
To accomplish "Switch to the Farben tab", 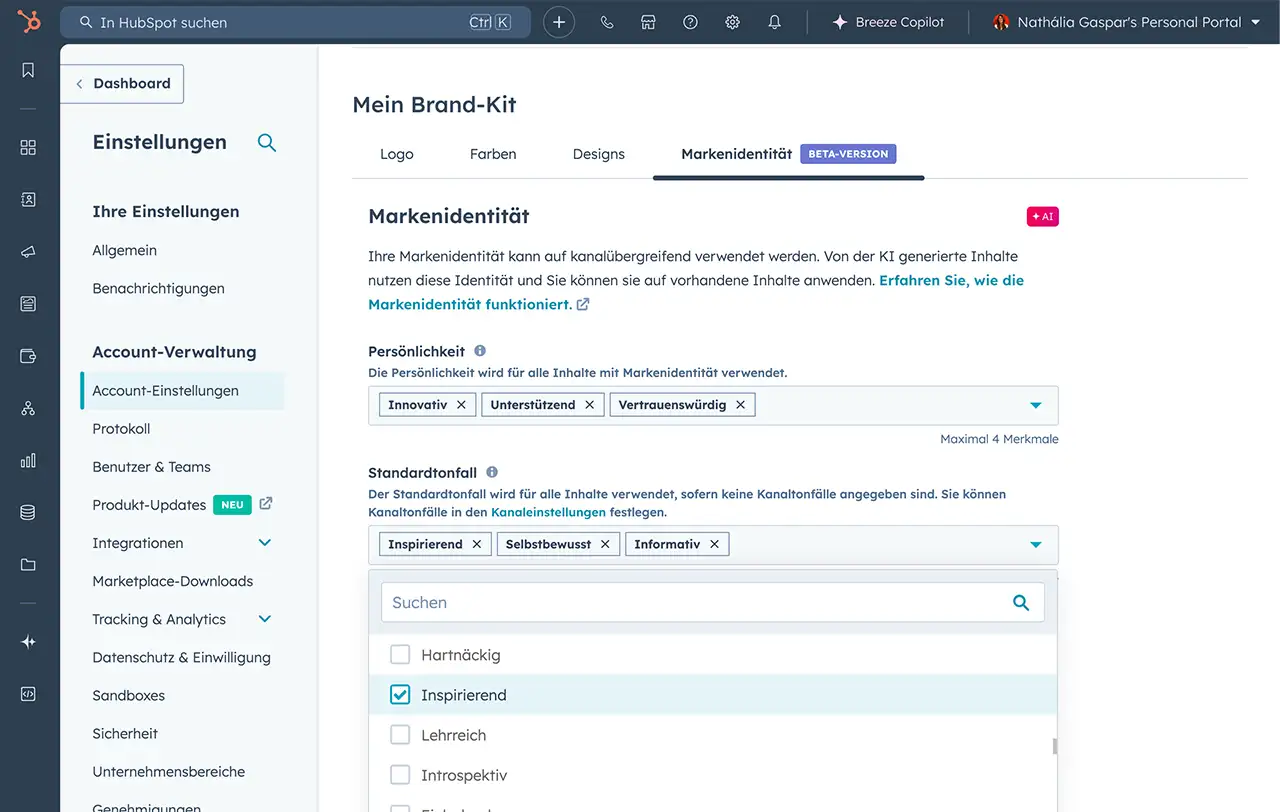I will pos(493,154).
